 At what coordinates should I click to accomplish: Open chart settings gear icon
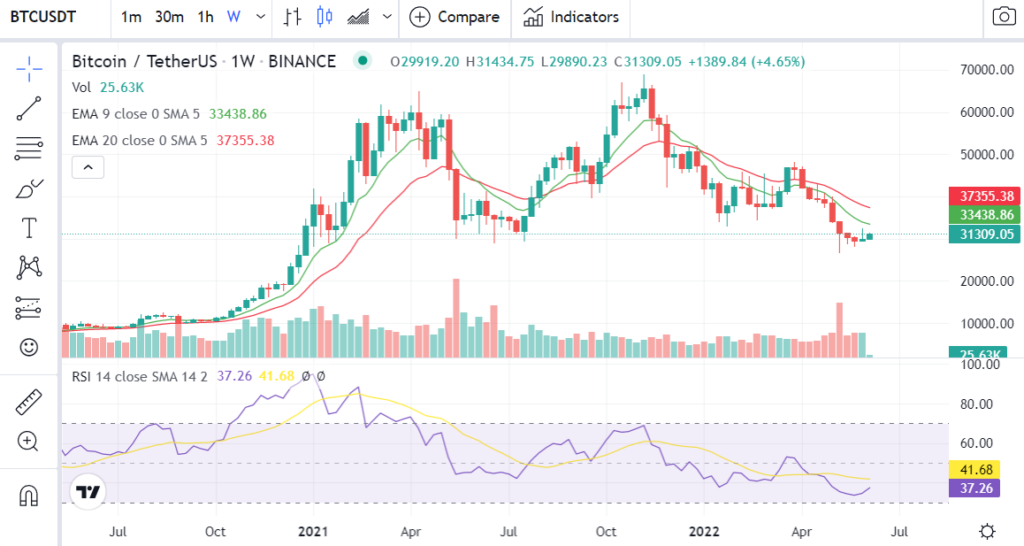coord(987,530)
